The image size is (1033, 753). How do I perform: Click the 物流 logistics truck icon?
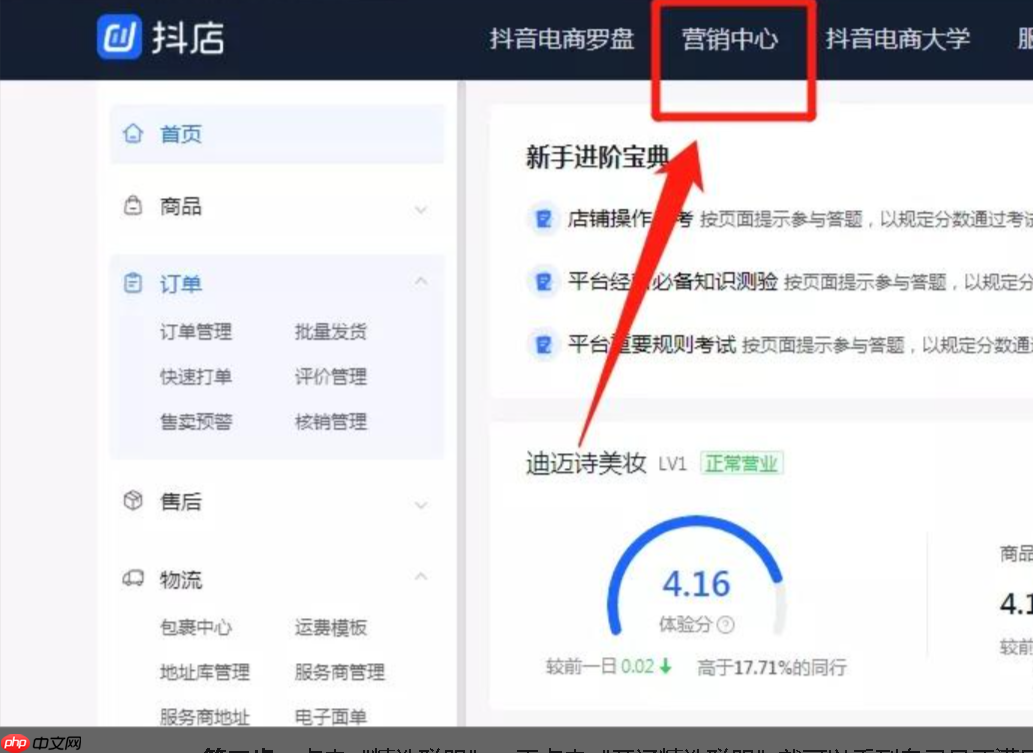pyautogui.click(x=131, y=579)
